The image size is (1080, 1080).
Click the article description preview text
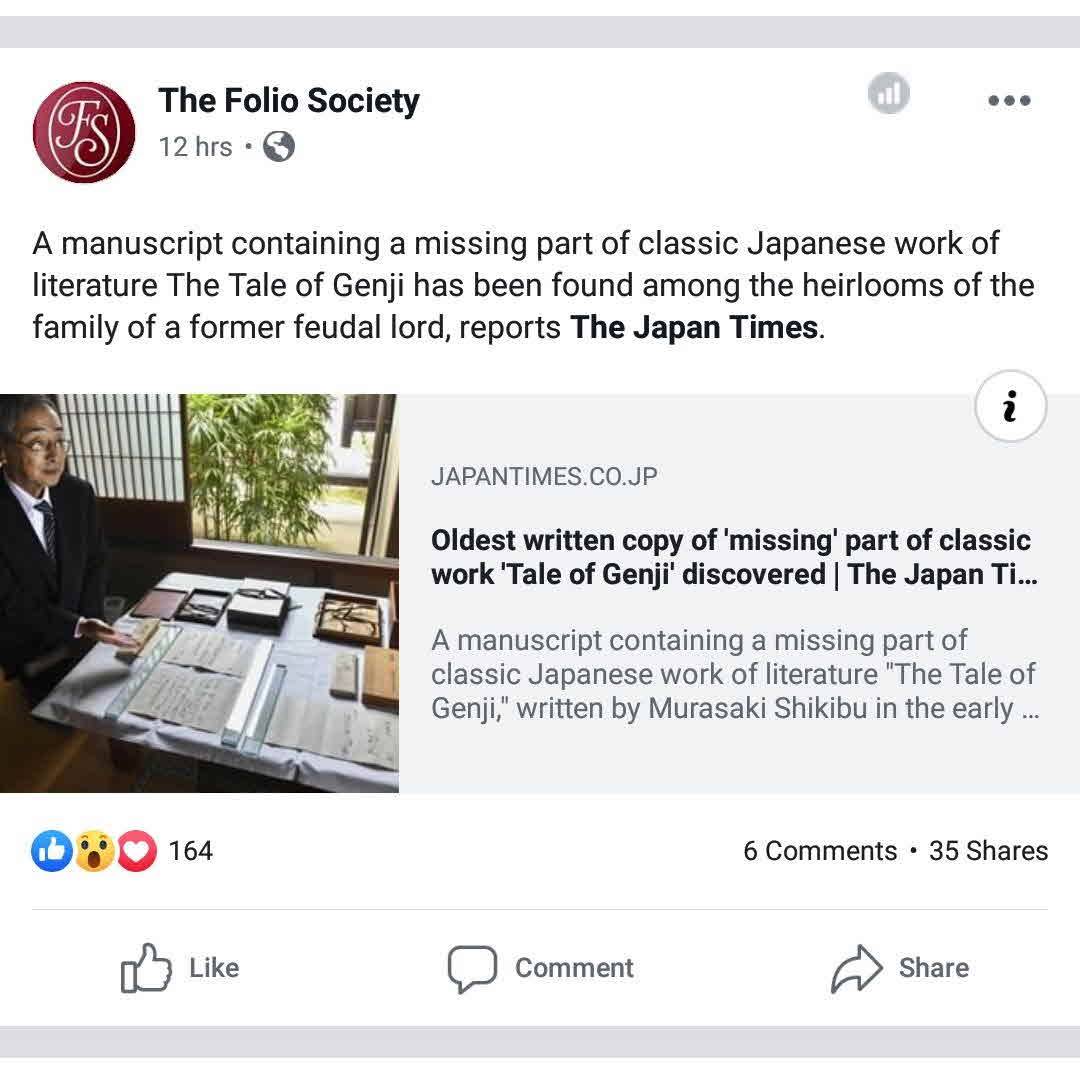pyautogui.click(x=733, y=674)
